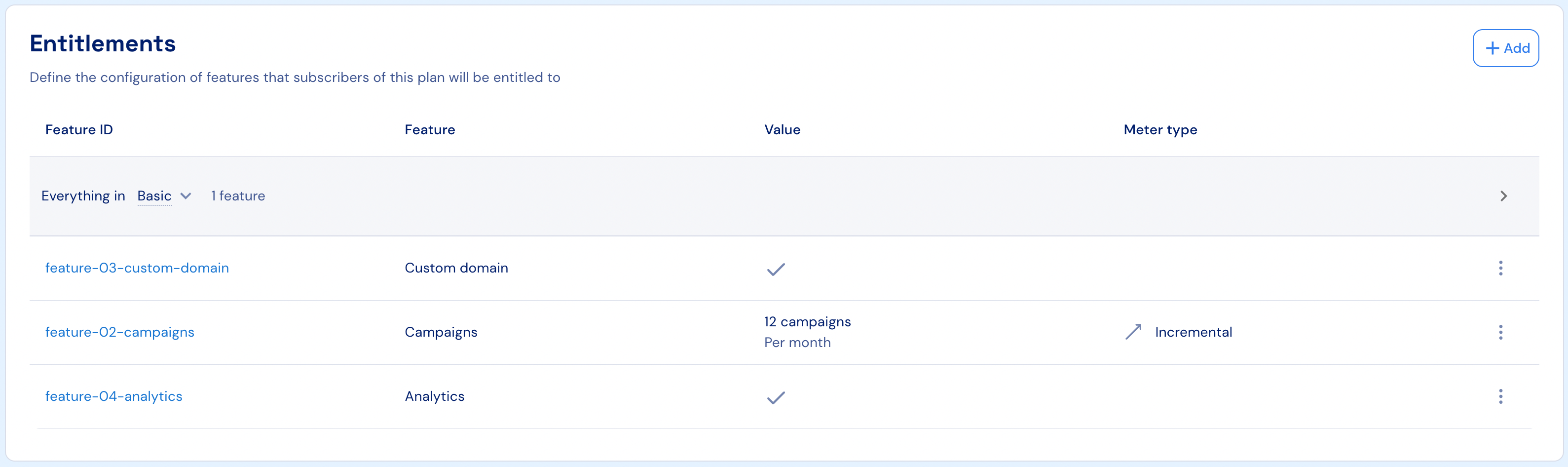Expand inherited features with right chevron
This screenshot has width=1568, height=467.
[1503, 196]
